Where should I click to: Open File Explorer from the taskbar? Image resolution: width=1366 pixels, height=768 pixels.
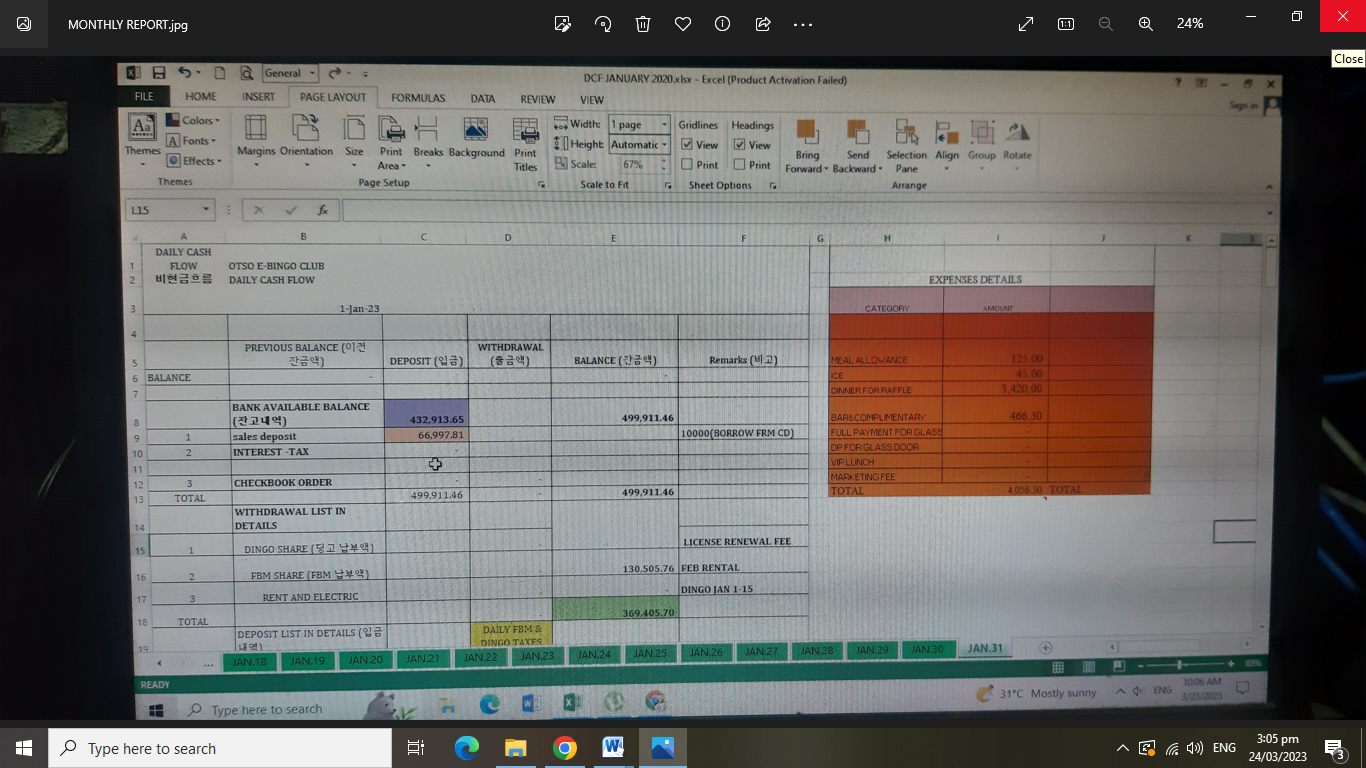(516, 748)
